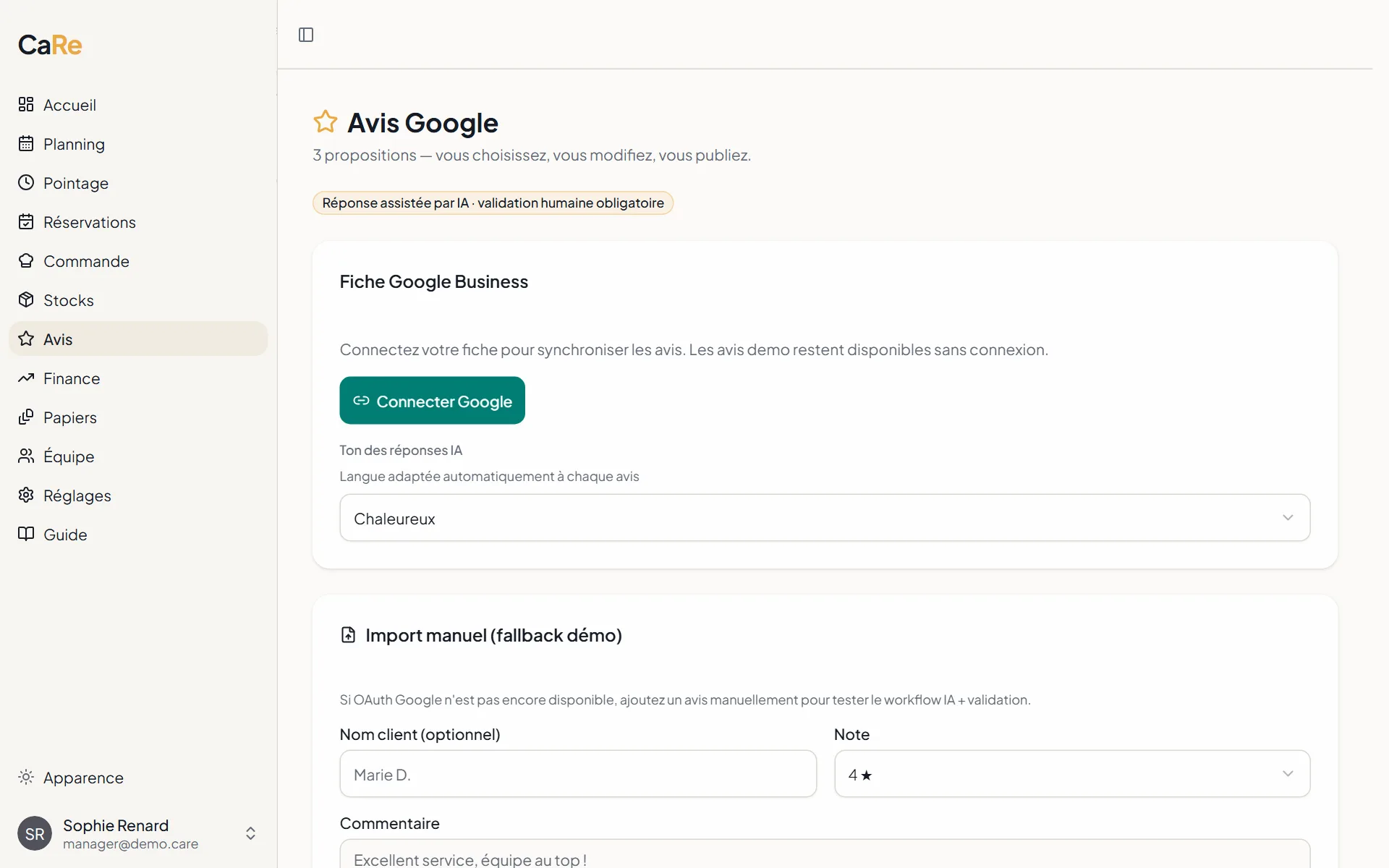Click the 'Réponse assistée par IA' badge
The width and height of the screenshot is (1389, 868).
pos(493,203)
